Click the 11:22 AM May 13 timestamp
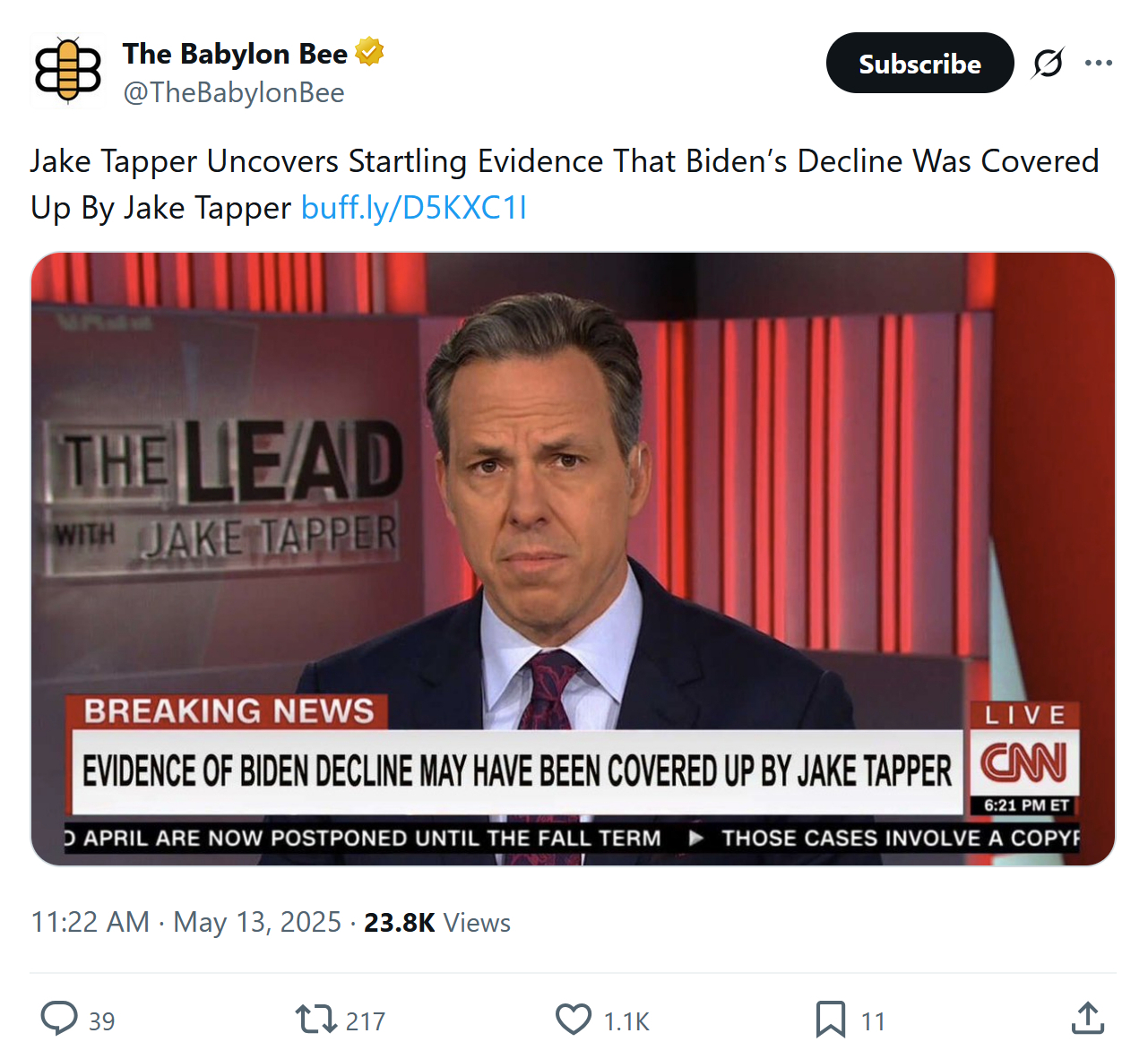Viewport: 1148px width, 1059px height. click(x=186, y=922)
